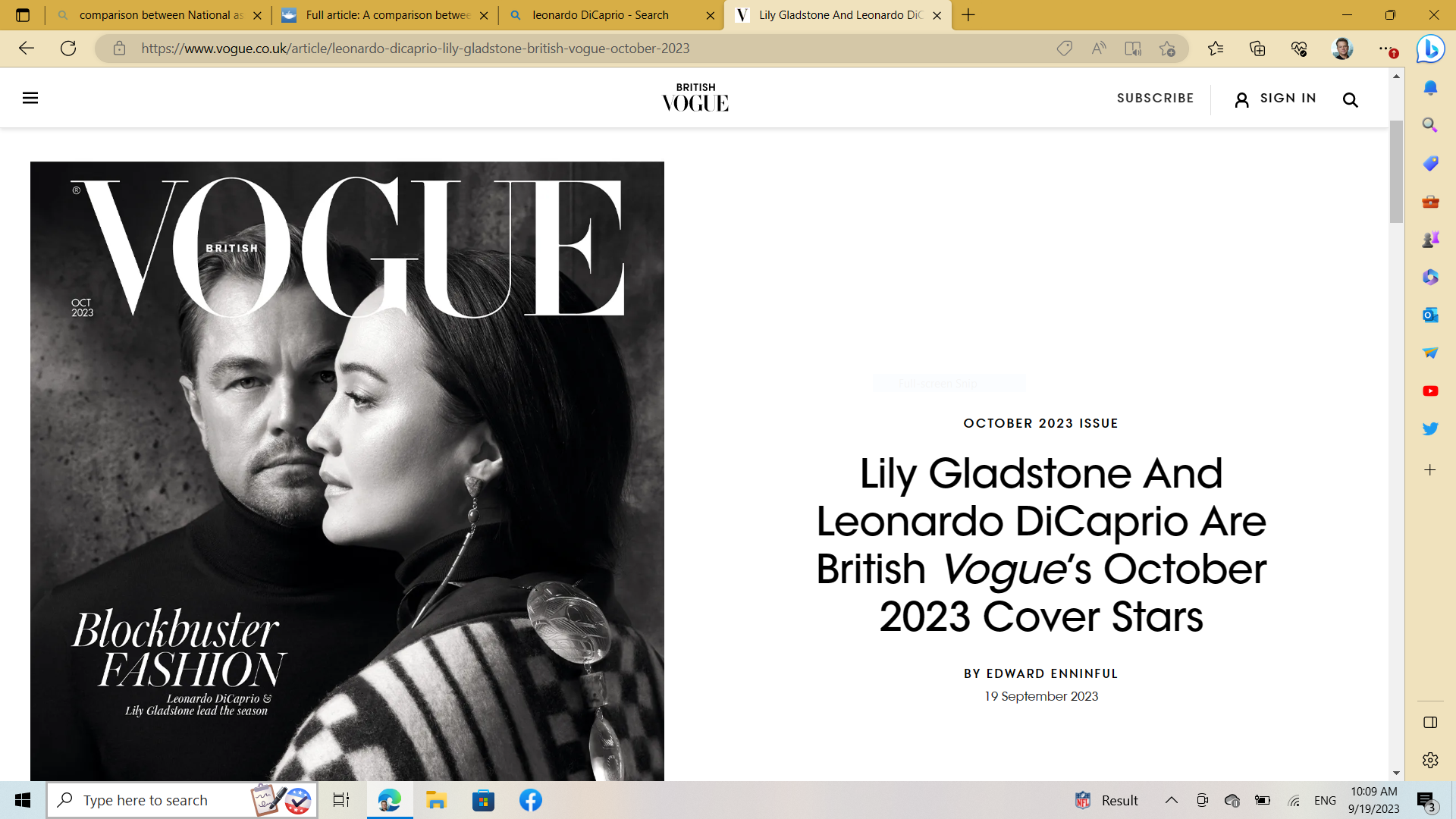
Task: Click the Read aloud icon
Action: pos(1098,49)
